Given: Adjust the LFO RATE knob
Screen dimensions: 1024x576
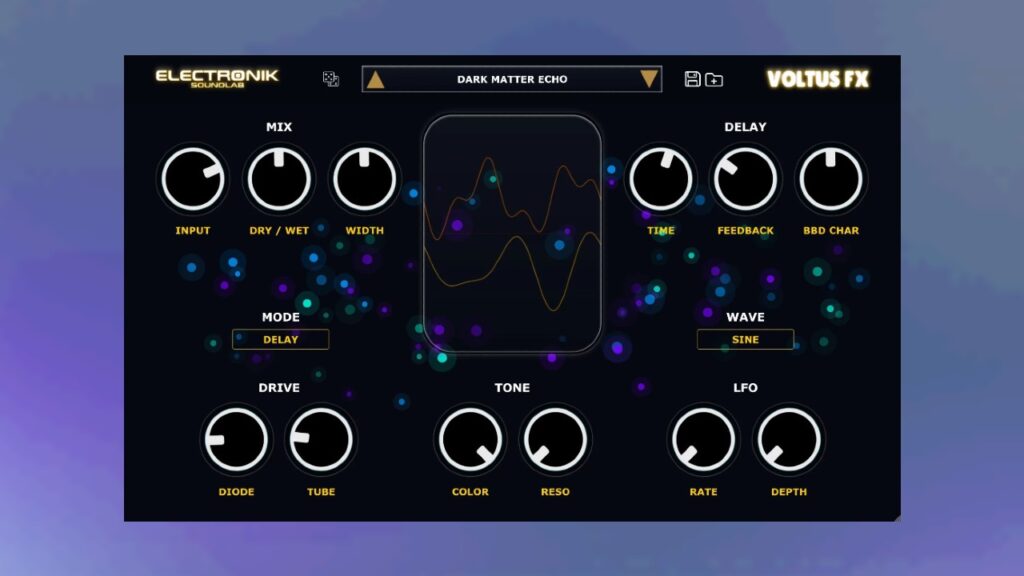Looking at the screenshot, I should (x=703, y=440).
